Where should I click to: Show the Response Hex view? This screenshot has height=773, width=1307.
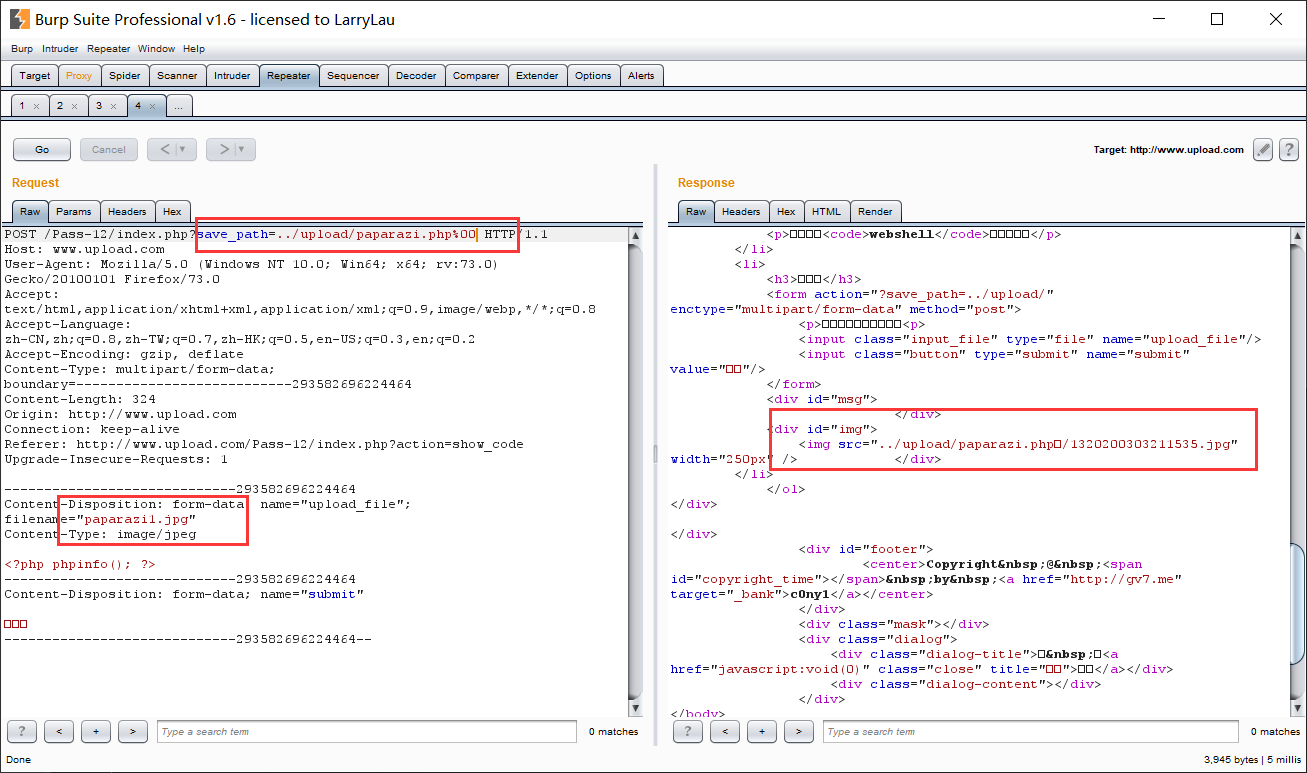point(786,211)
